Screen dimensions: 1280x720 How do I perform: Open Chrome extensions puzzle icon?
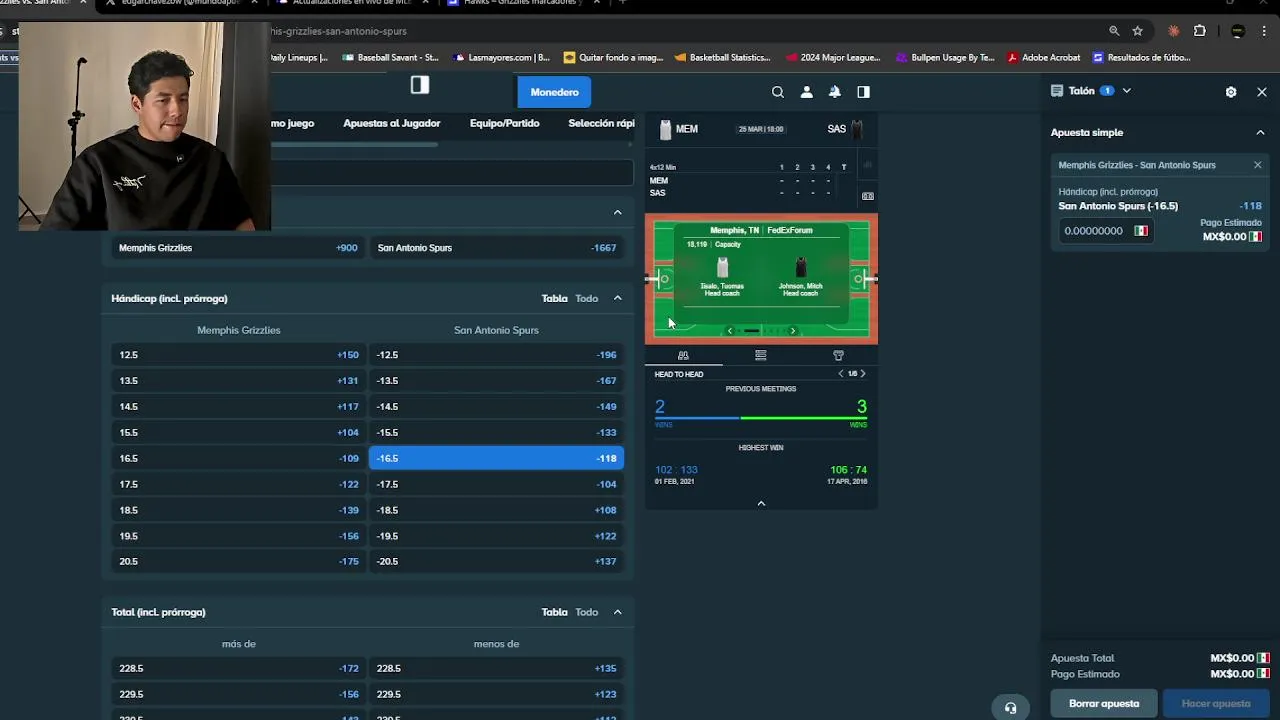(x=1200, y=31)
